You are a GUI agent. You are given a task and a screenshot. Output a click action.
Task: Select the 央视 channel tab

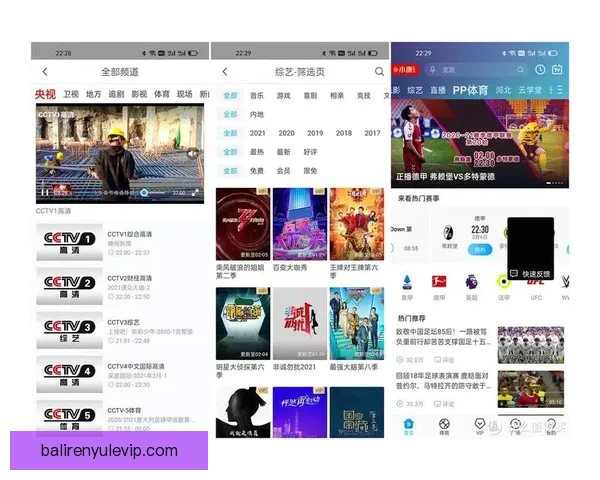pyautogui.click(x=45, y=94)
